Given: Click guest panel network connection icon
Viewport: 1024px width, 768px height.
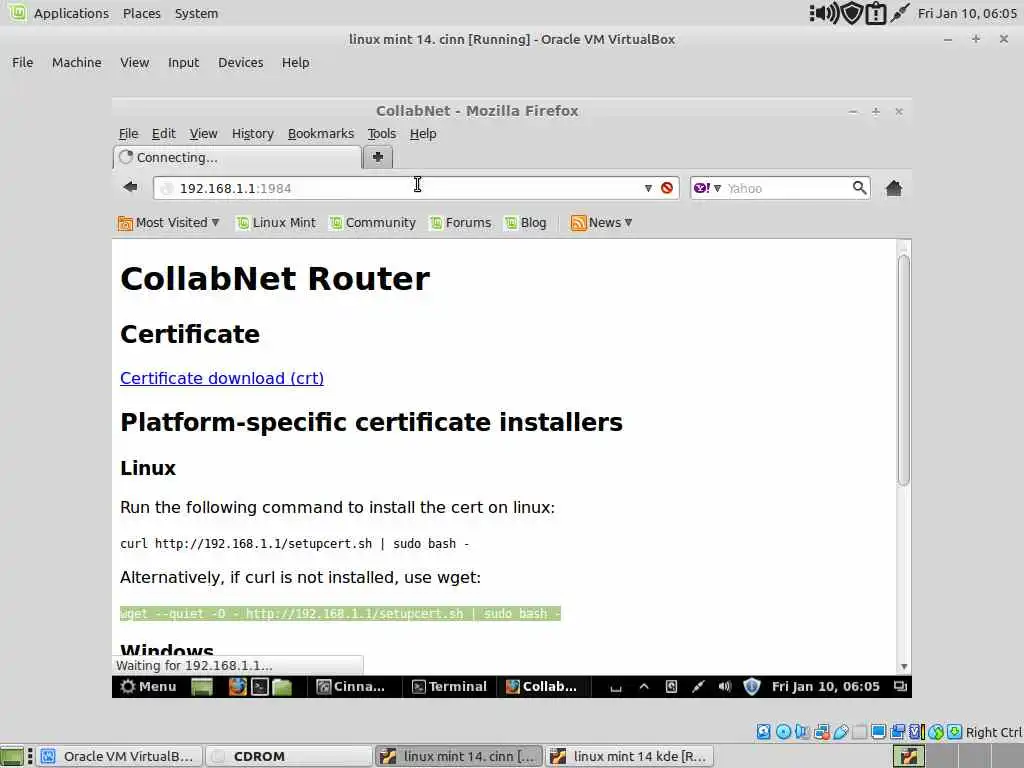Looking at the screenshot, I should tap(698, 686).
